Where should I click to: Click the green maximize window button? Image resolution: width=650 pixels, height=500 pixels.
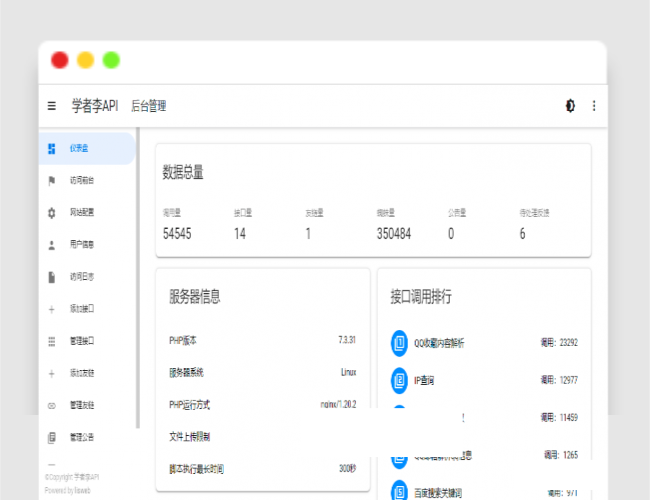pyautogui.click(x=111, y=60)
